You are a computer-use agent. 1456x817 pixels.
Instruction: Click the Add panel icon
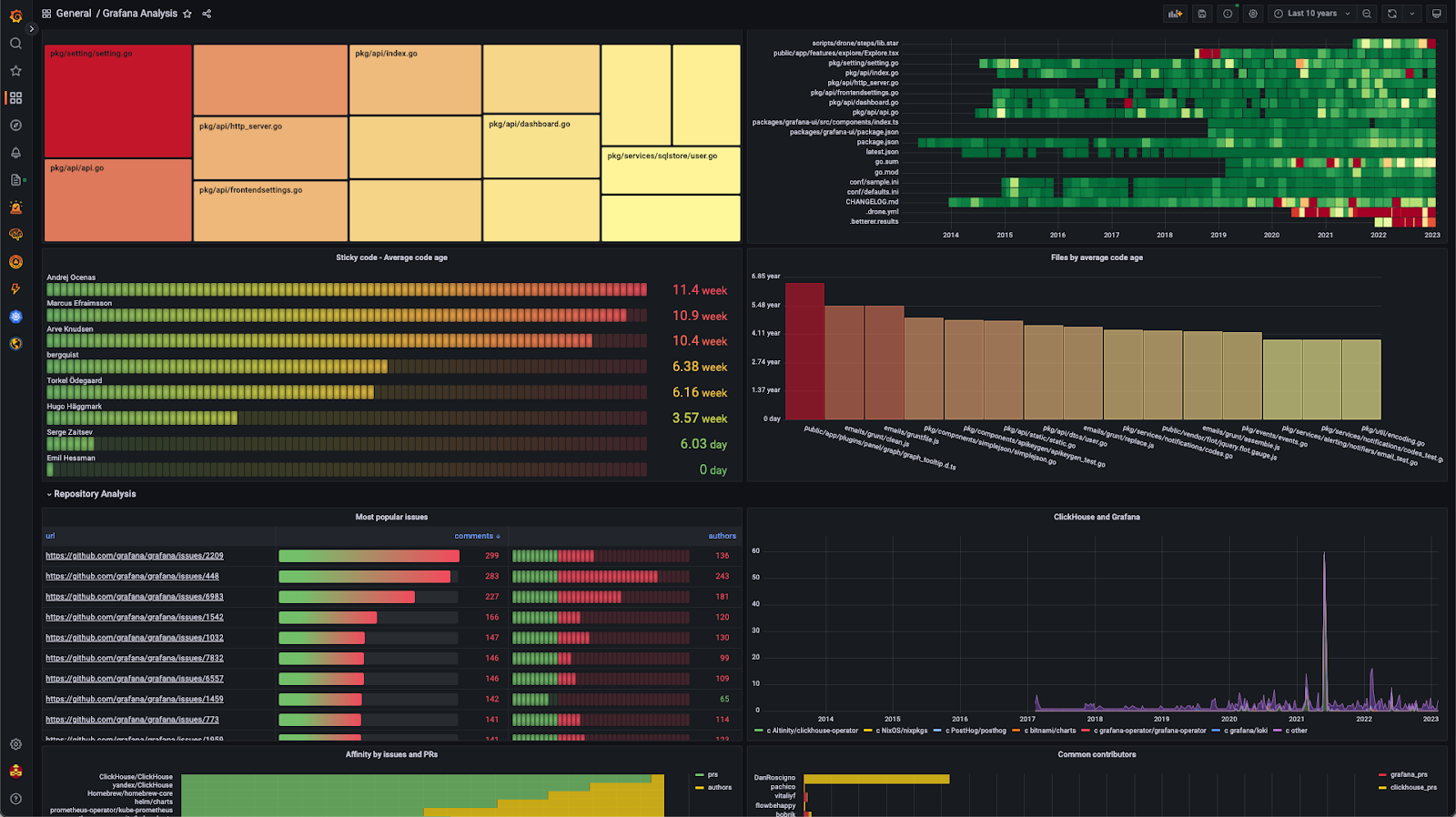click(1175, 14)
